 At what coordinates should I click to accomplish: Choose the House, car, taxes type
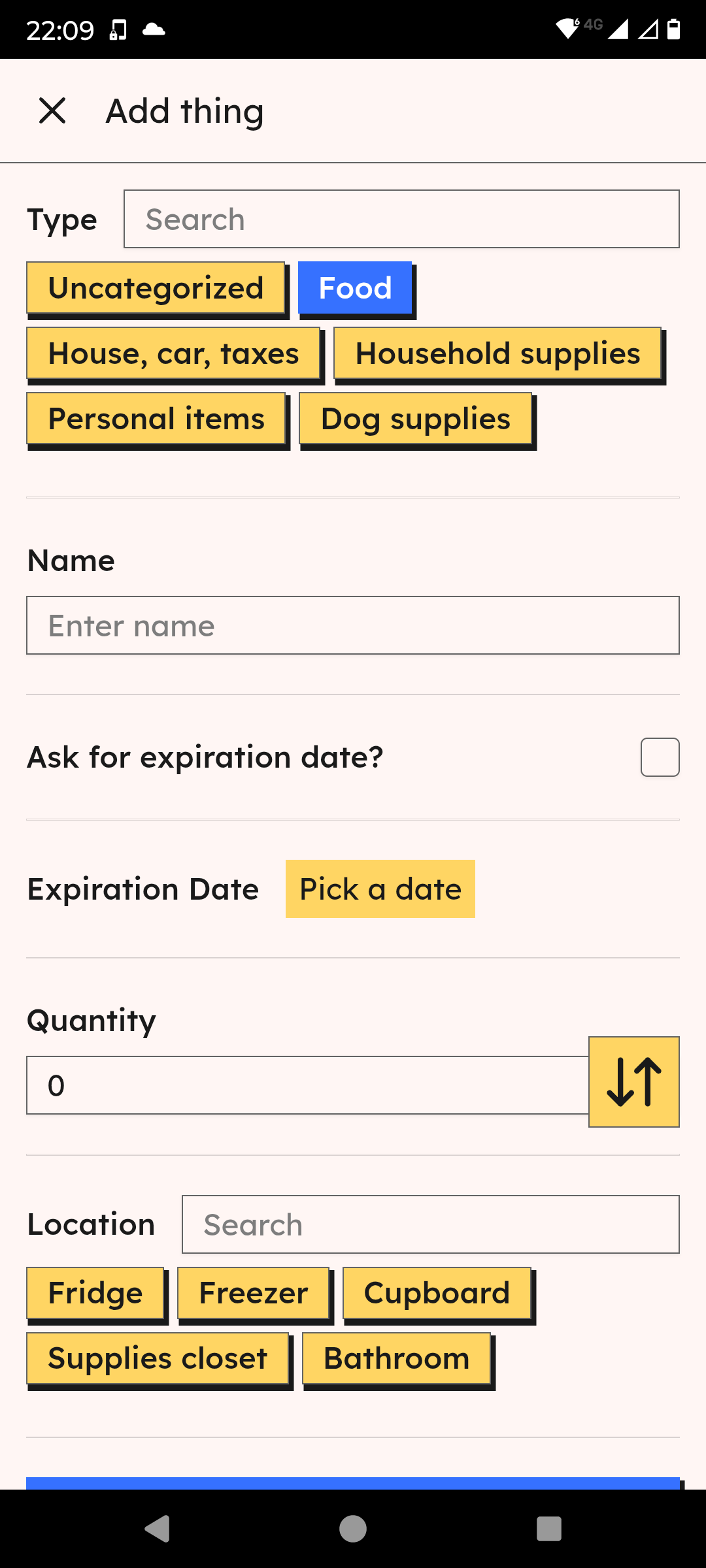pyautogui.click(x=173, y=353)
